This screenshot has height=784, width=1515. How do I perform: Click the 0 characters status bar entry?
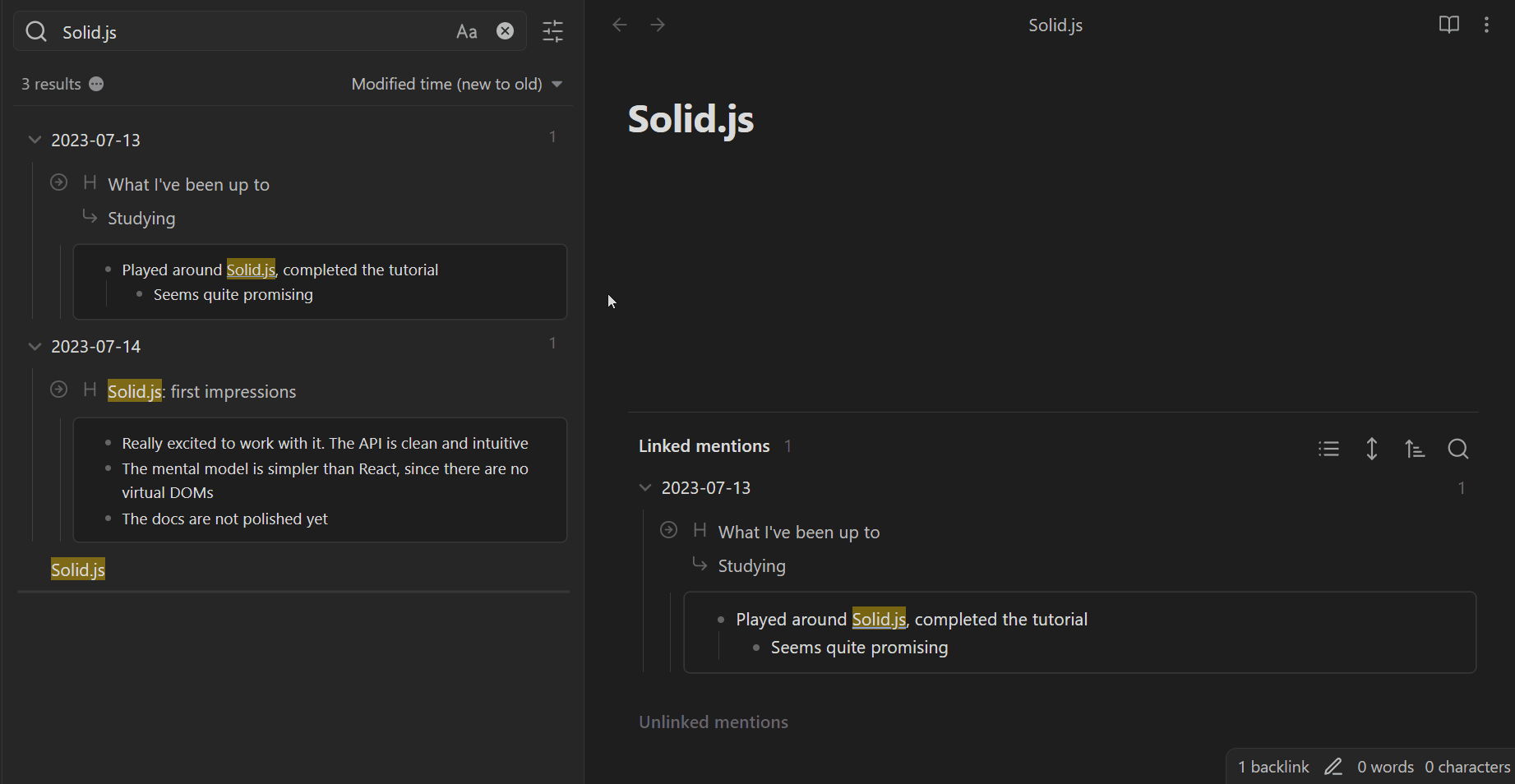coord(1467,767)
